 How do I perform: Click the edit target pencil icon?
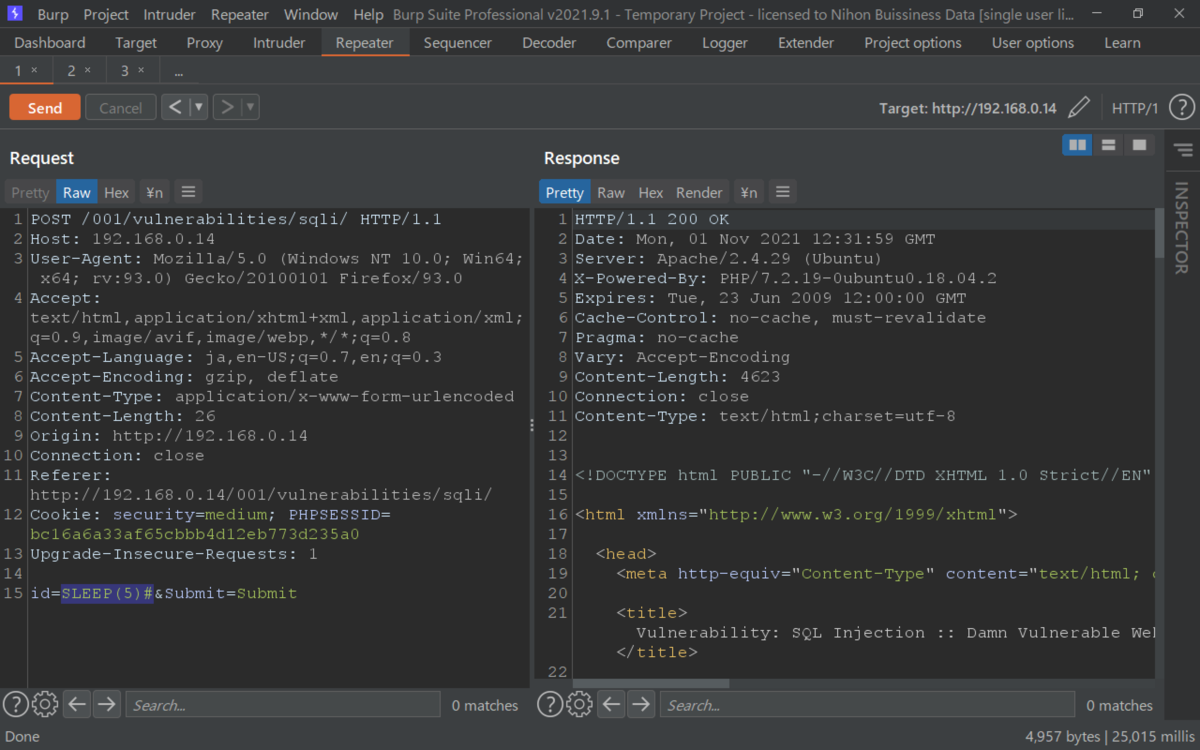[1078, 108]
